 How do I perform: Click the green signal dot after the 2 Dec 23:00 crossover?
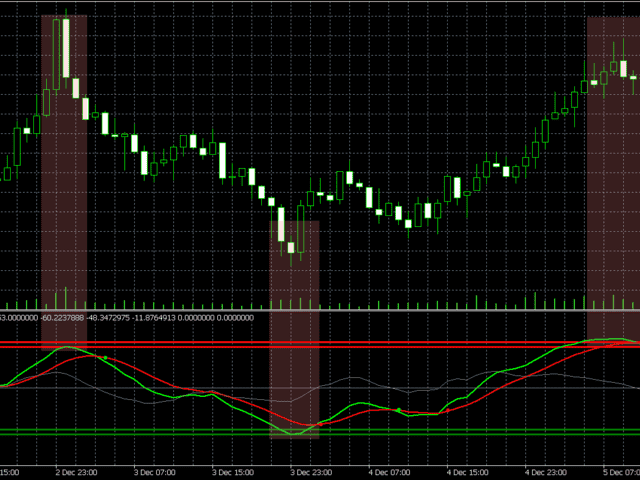pos(106,358)
